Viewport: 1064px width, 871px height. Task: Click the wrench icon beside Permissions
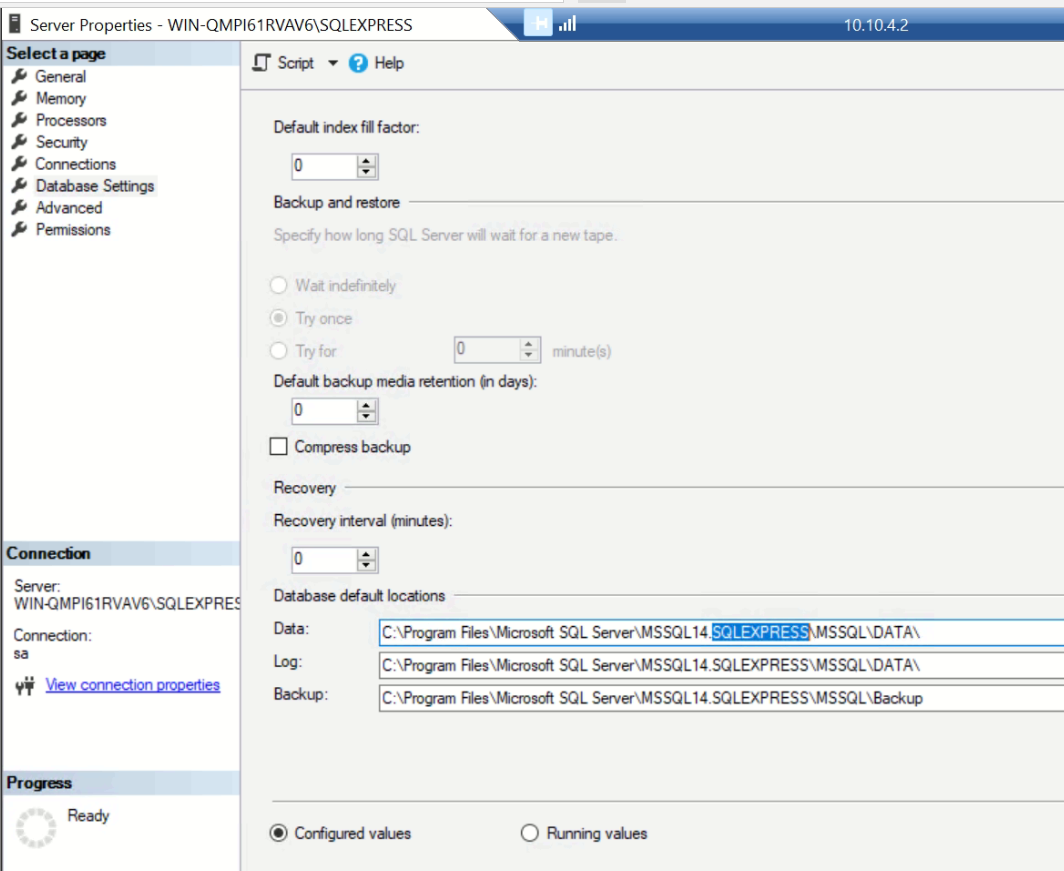click(20, 229)
